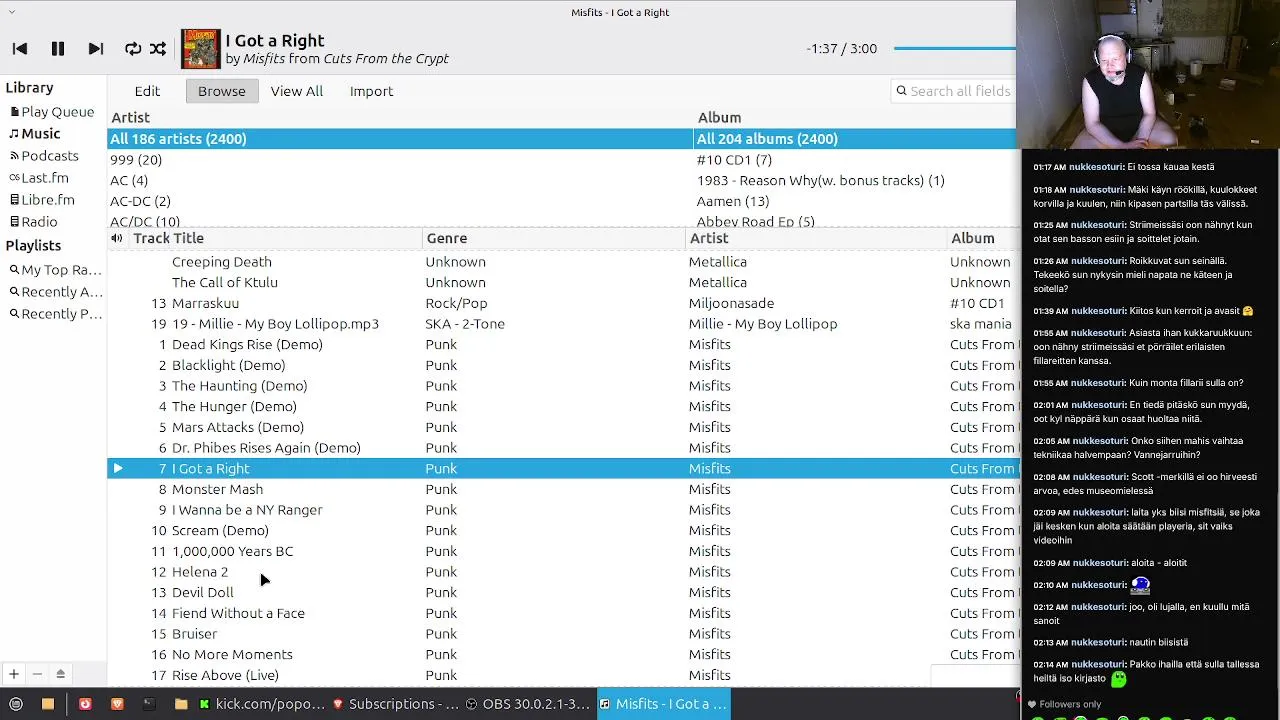Open the Libre.fm source
The height and width of the screenshot is (720, 1280).
coord(42,200)
